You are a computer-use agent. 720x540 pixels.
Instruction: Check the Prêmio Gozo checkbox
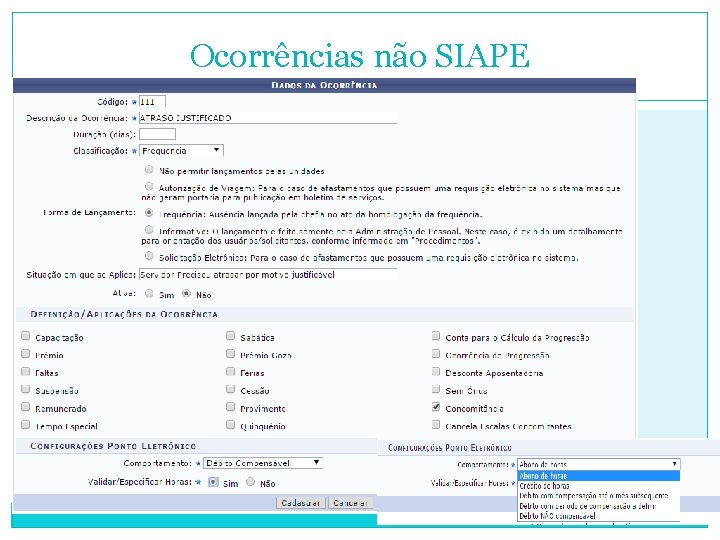pyautogui.click(x=231, y=354)
